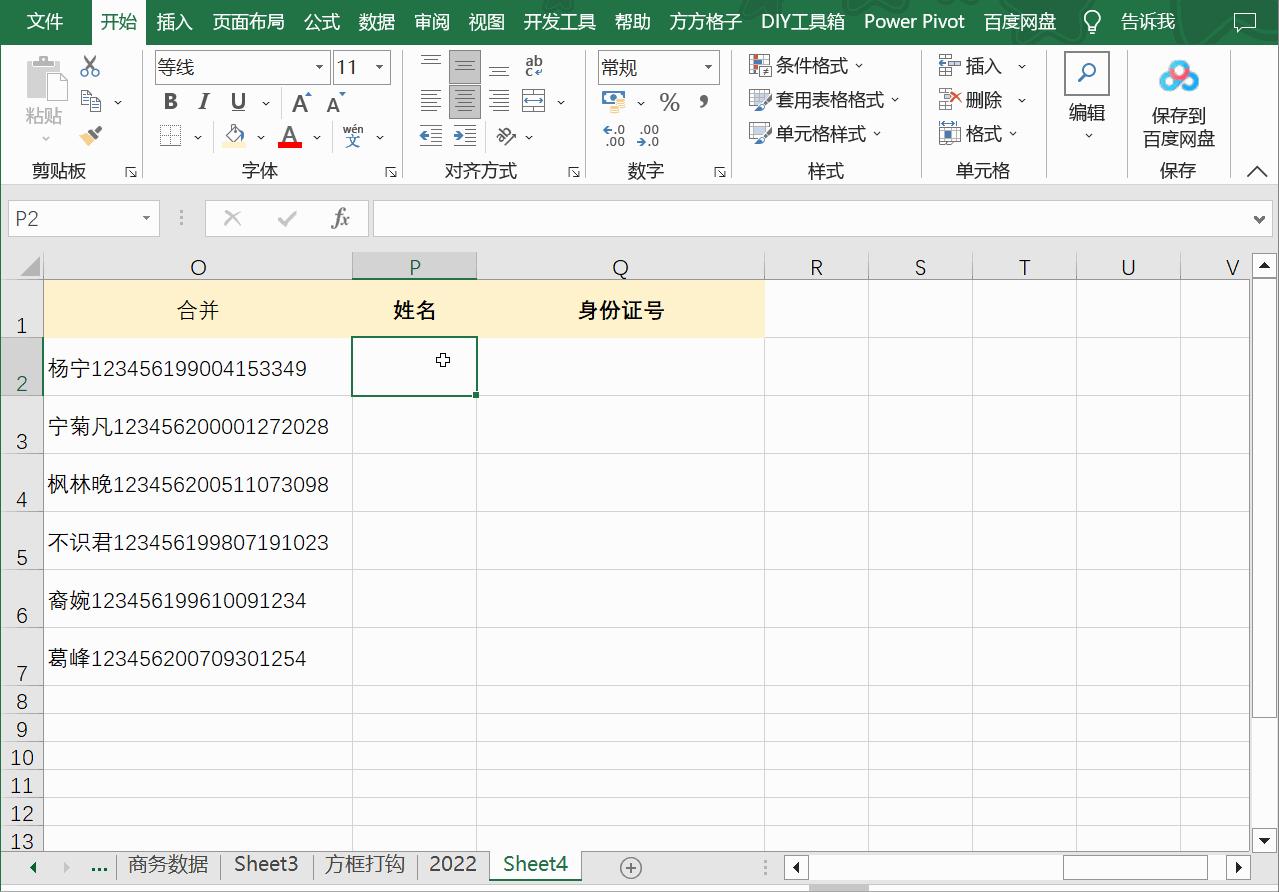Viewport: 1279px width, 892px height.
Task: Open the Sheet3 worksheet tab
Action: click(265, 864)
